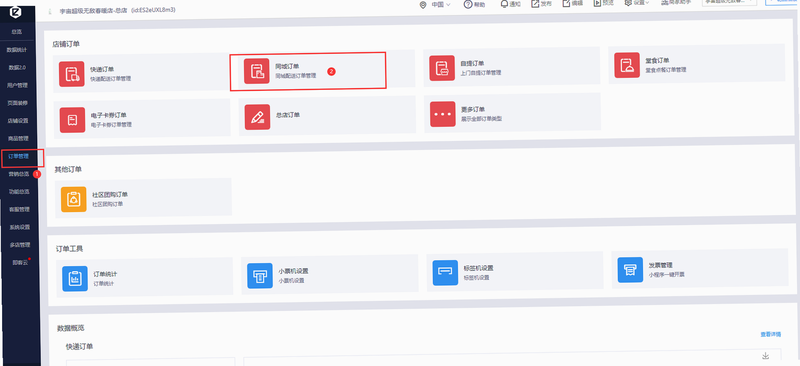Click the red 自提订单 icon

[x=442, y=68]
